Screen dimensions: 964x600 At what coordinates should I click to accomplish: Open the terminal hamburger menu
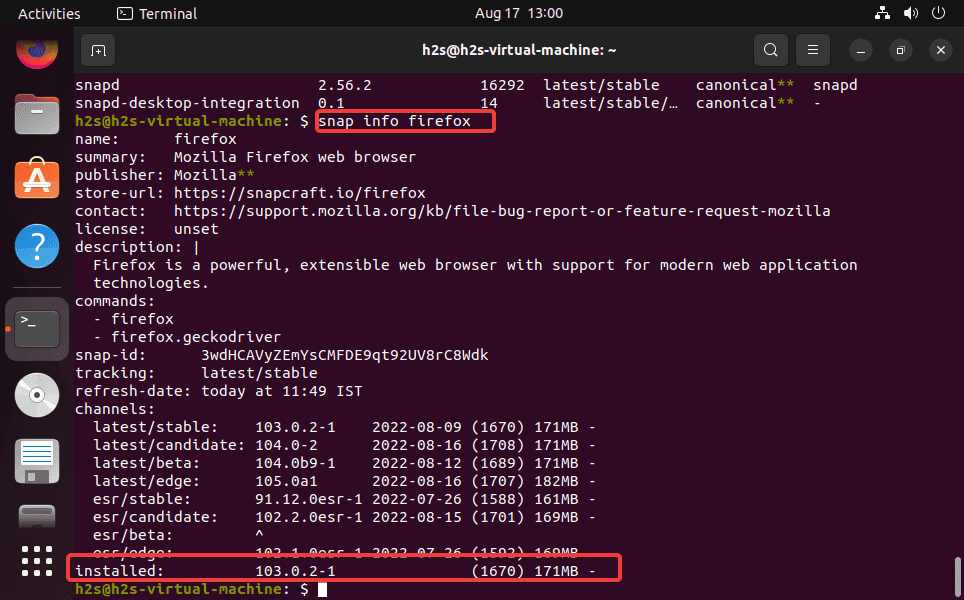(x=812, y=49)
